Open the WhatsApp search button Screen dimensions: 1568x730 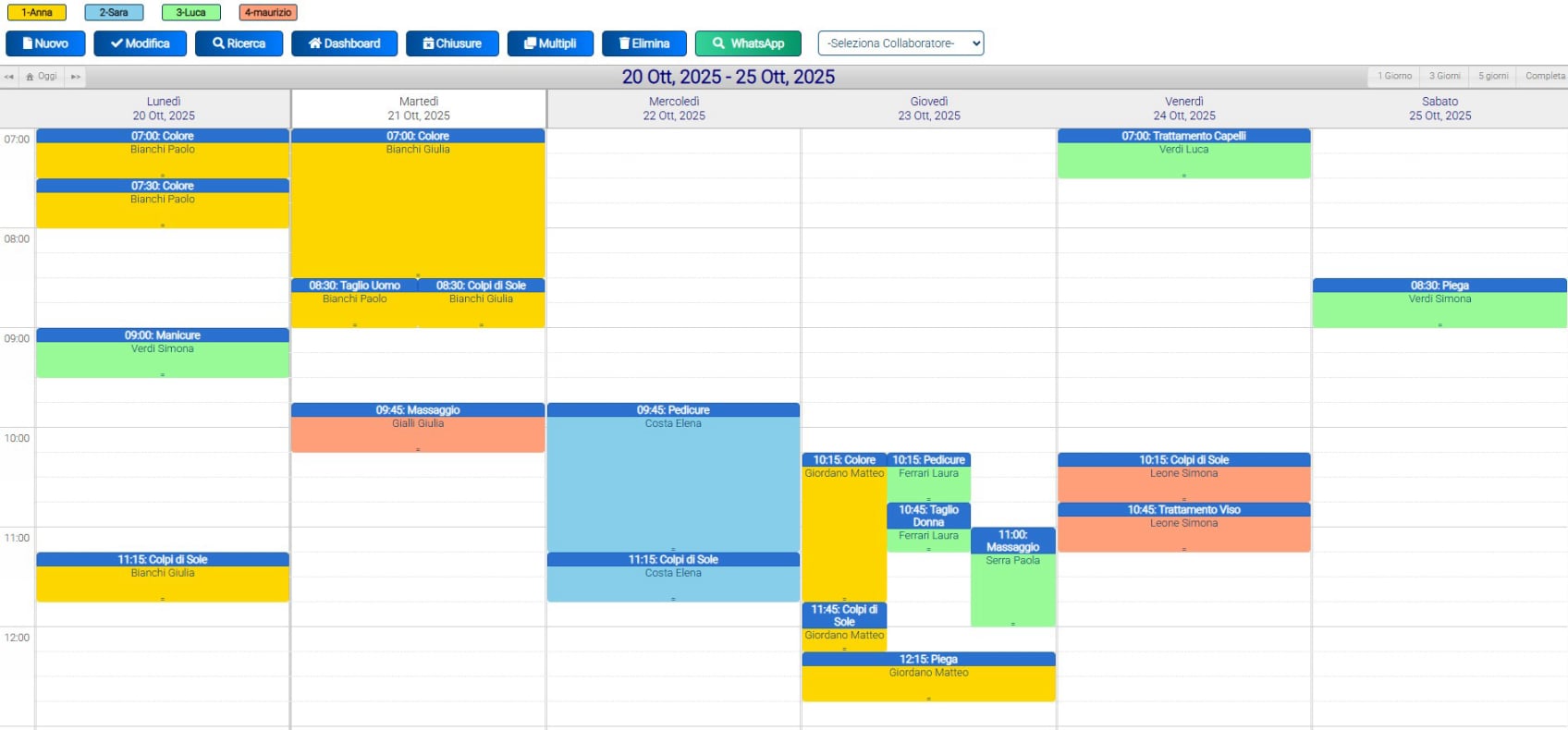tap(748, 43)
